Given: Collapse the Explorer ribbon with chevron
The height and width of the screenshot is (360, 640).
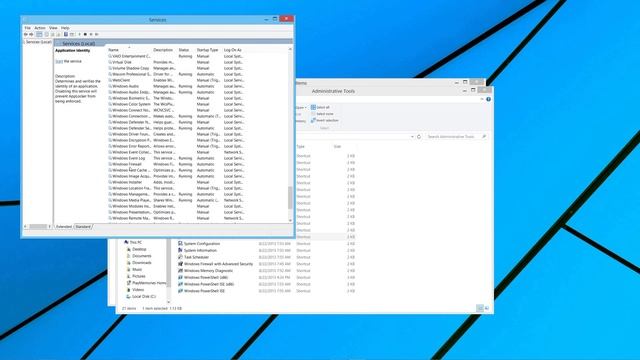Looking at the screenshot, I should (x=482, y=99).
